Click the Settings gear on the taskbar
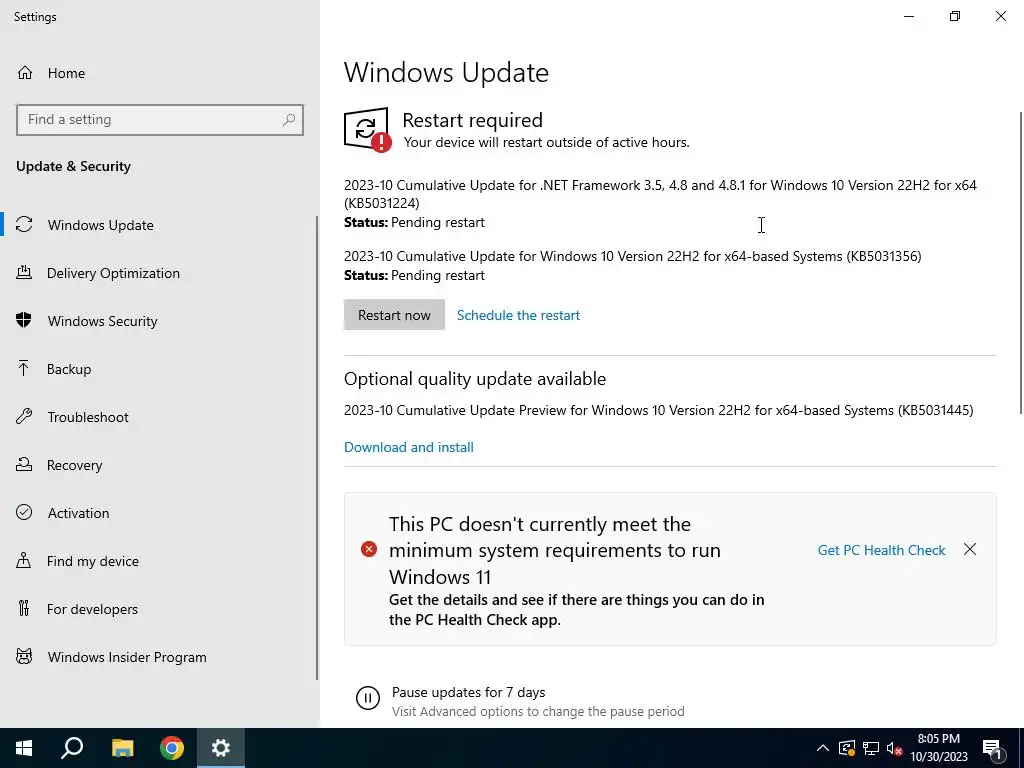This screenshot has width=1024, height=768. click(x=221, y=748)
